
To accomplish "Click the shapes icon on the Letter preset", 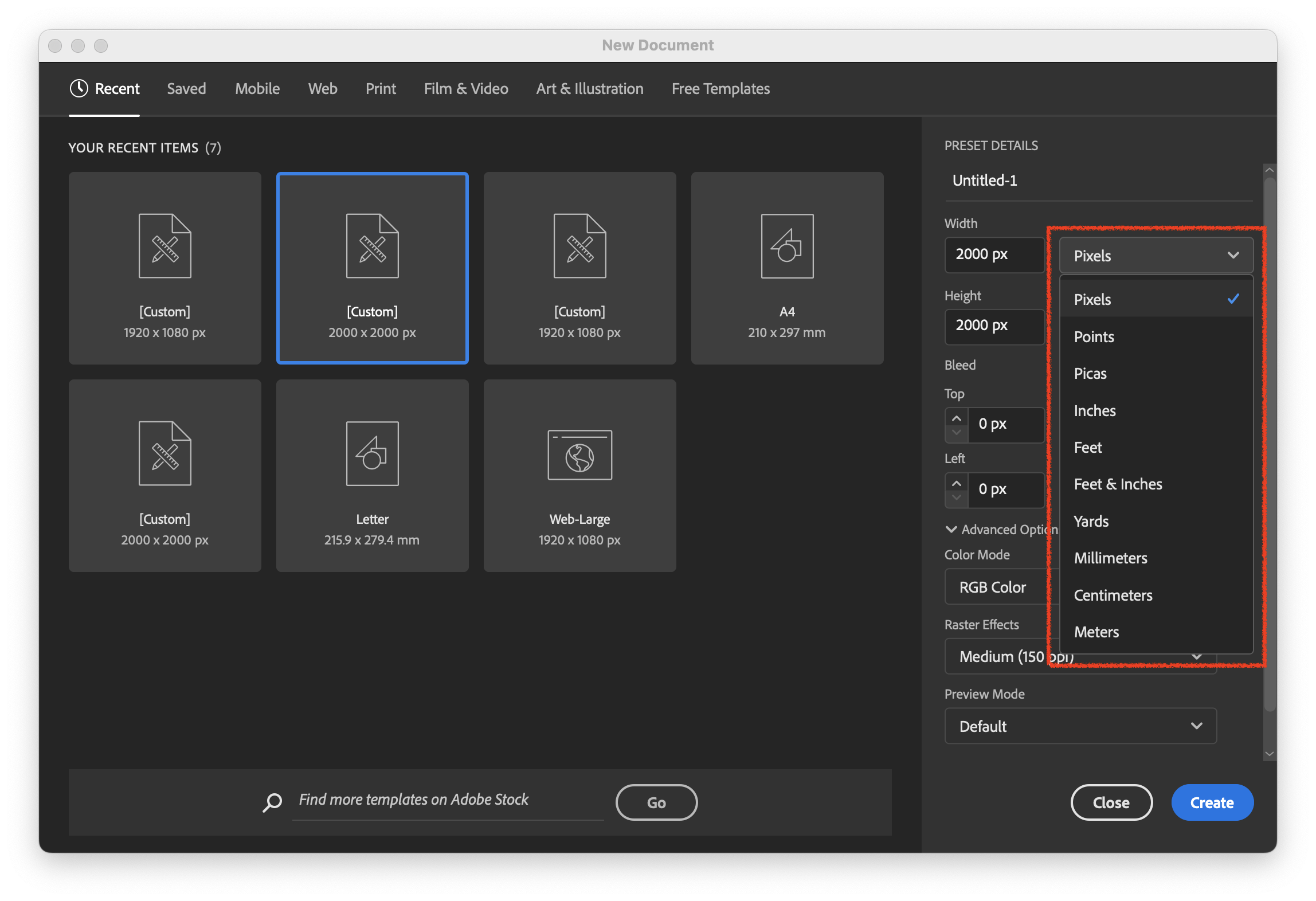I will coord(373,454).
